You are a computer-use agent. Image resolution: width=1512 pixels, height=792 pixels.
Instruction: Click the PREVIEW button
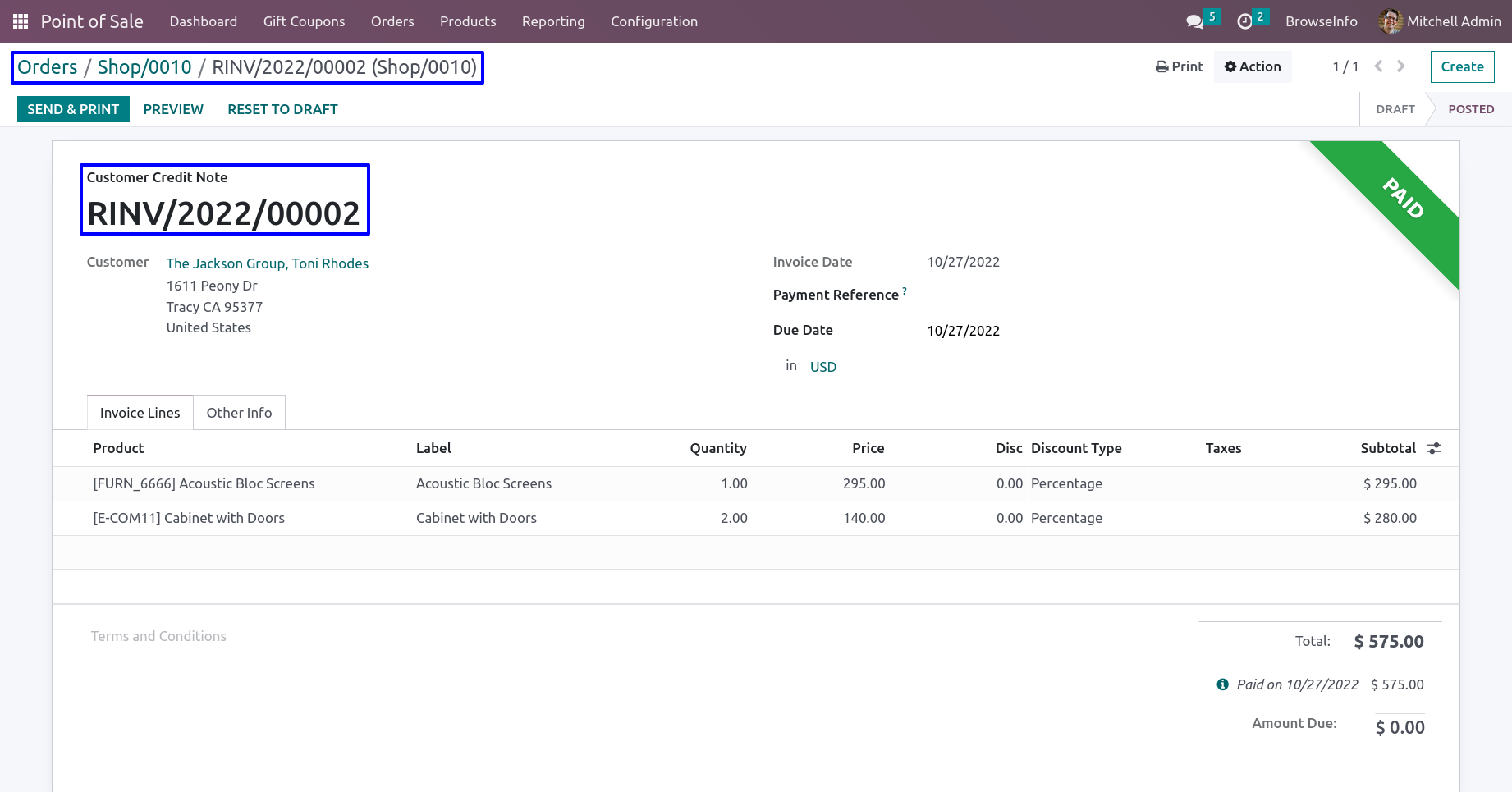pyautogui.click(x=173, y=109)
